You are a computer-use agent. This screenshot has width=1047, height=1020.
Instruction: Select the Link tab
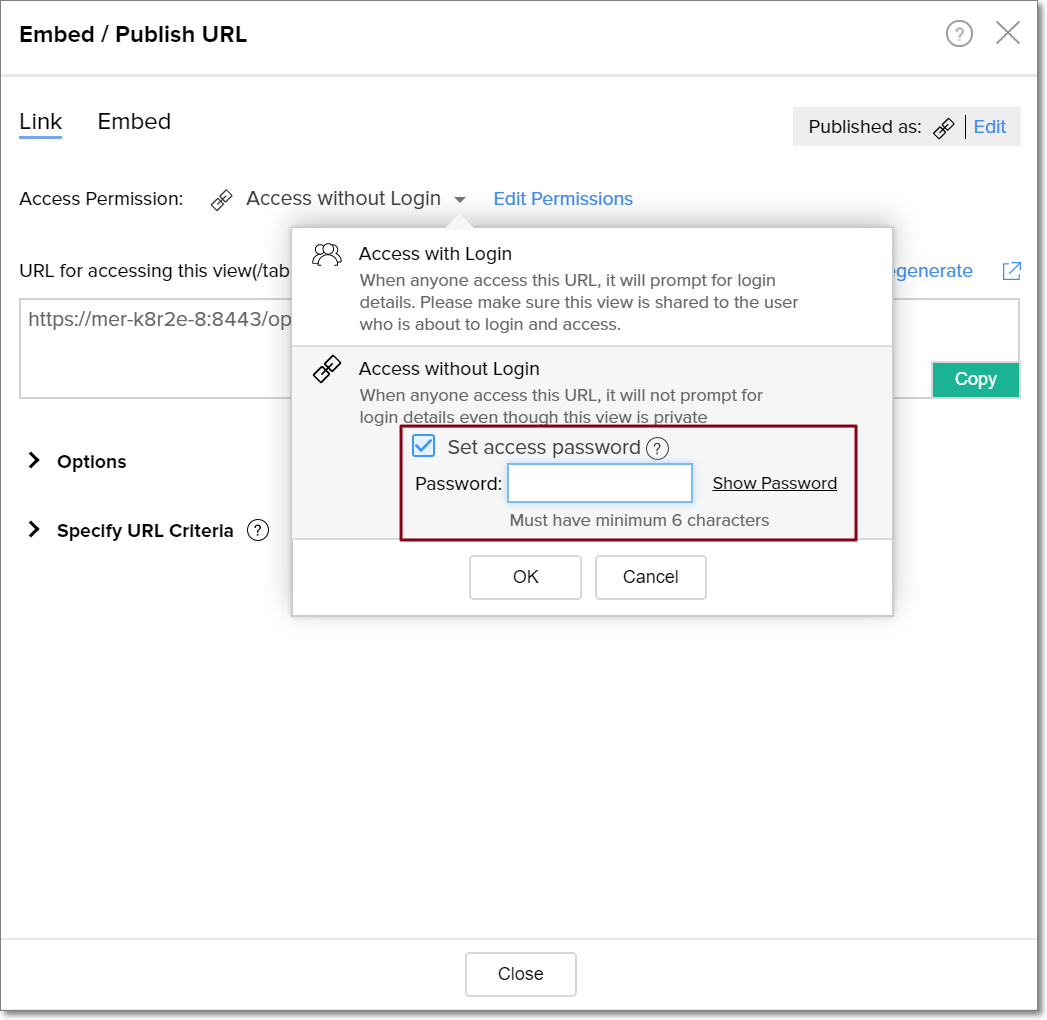point(41,122)
